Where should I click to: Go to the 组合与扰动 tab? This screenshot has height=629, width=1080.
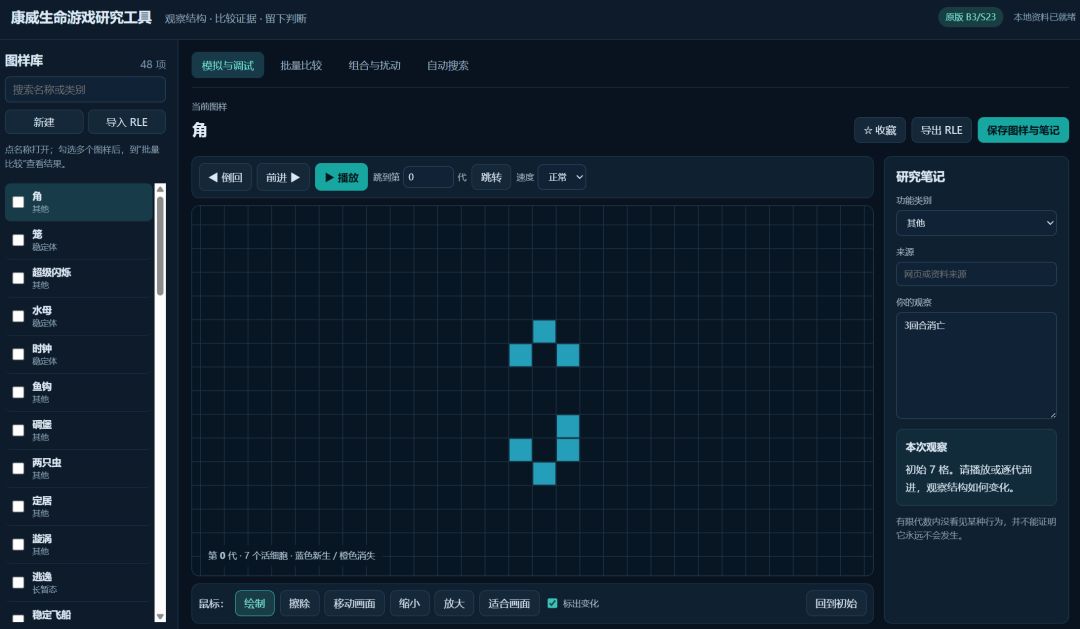point(374,65)
